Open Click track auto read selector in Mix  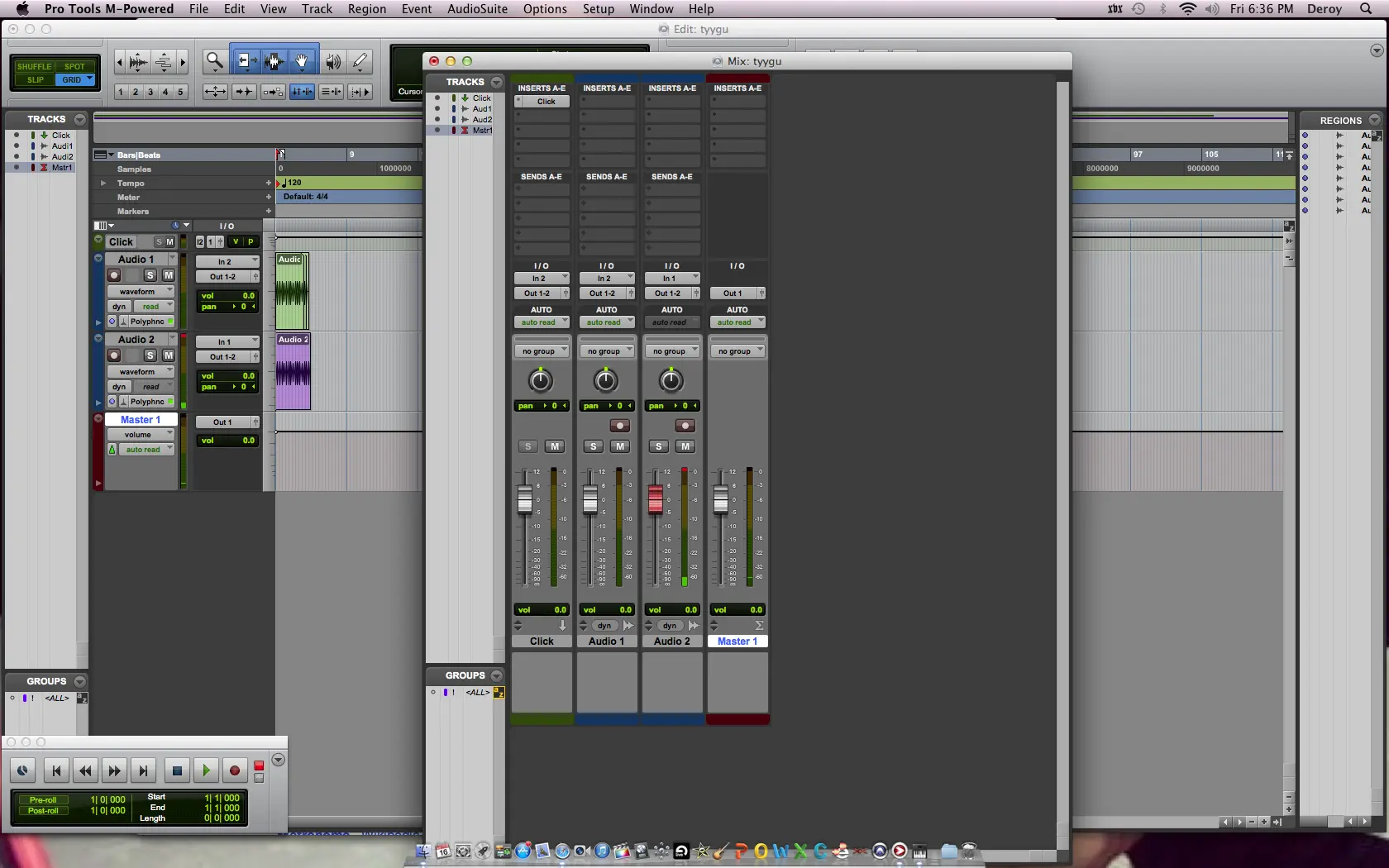coord(542,322)
